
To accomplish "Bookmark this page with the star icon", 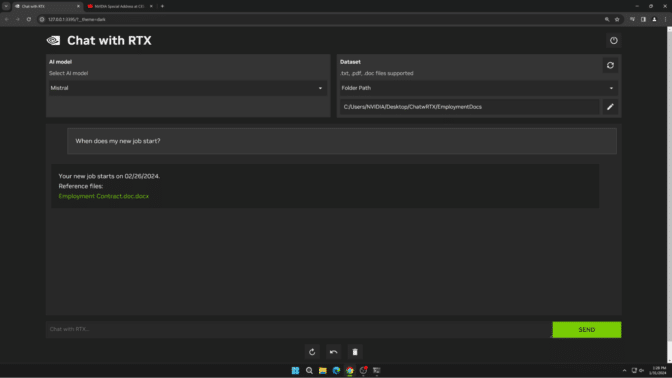I will [x=617, y=19].
